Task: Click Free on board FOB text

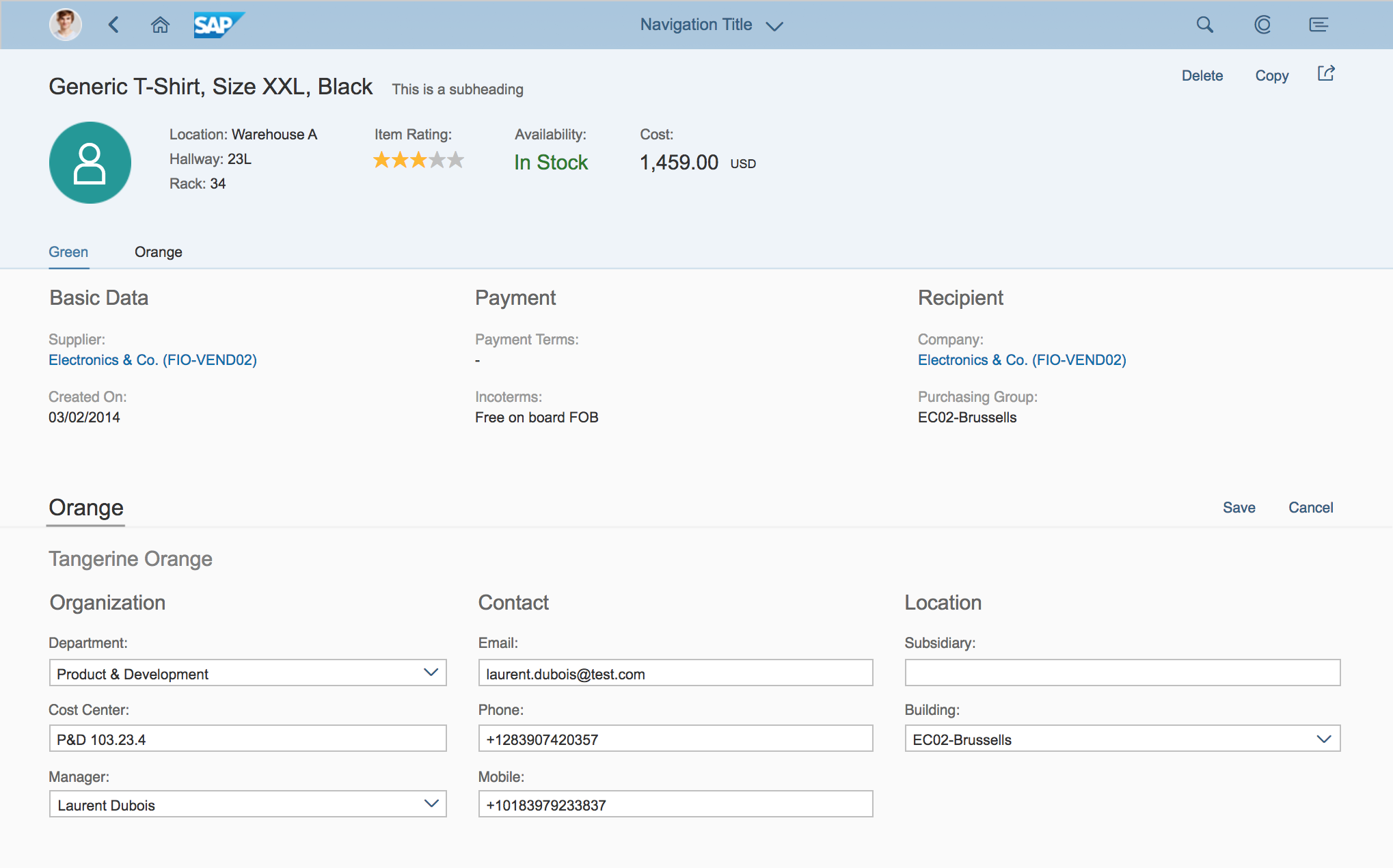Action: click(x=537, y=417)
